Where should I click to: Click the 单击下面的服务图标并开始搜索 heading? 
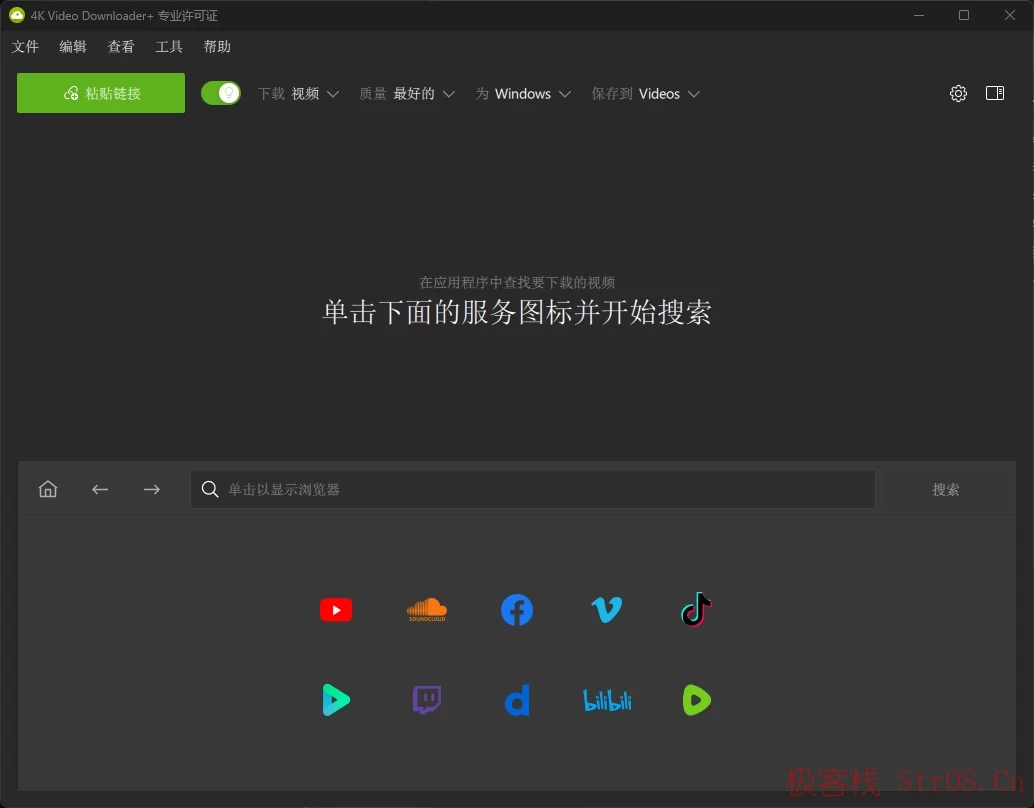[517, 312]
